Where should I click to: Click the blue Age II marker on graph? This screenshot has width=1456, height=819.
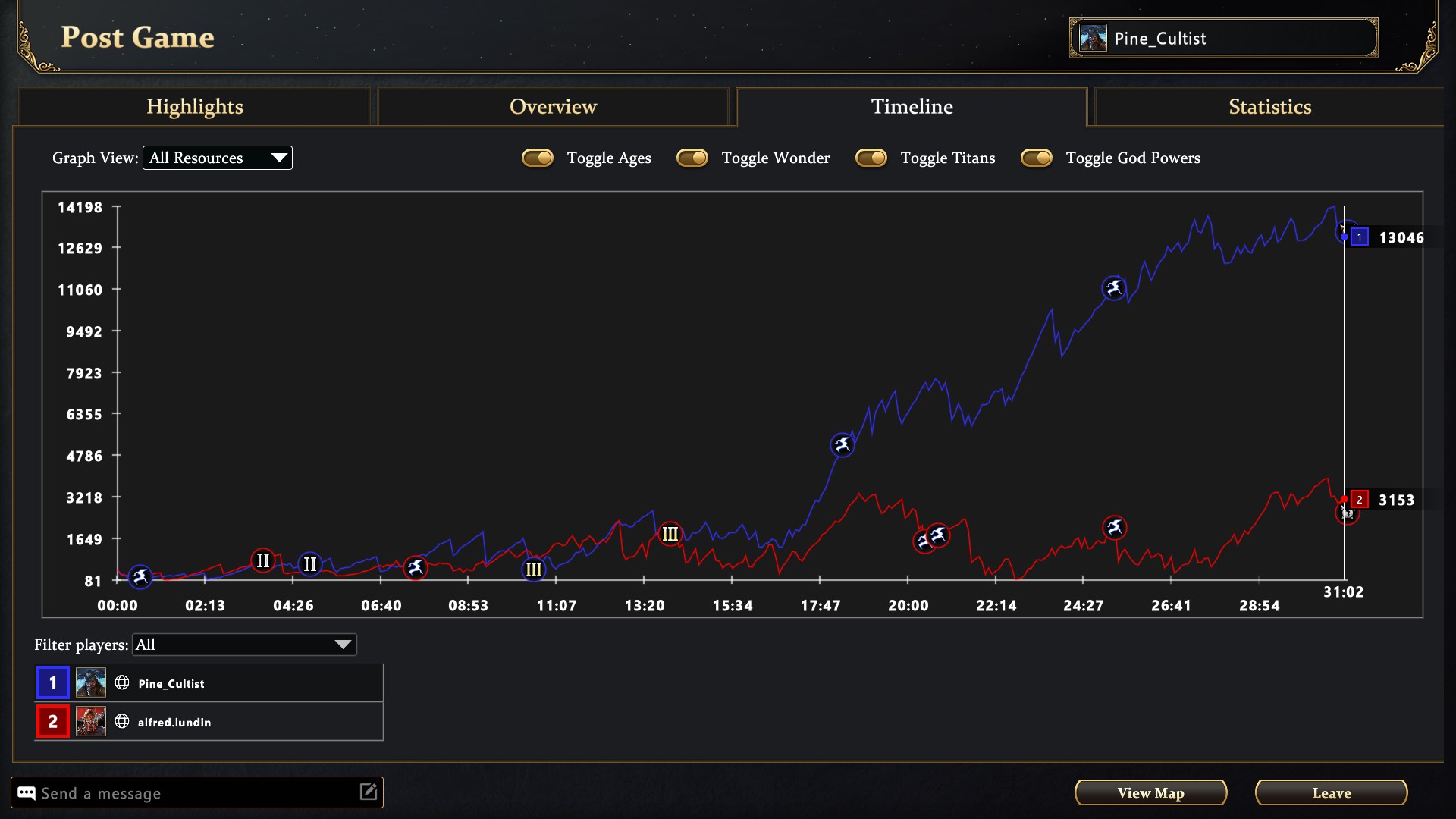[309, 564]
